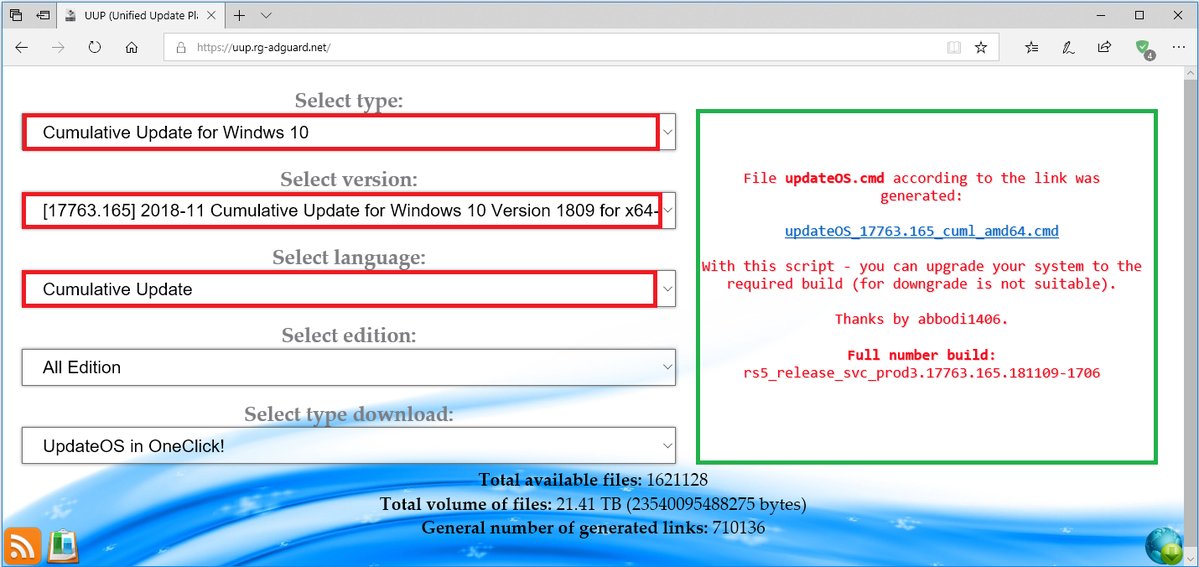Click the browser Back arrow
Image resolution: width=1199 pixels, height=567 pixels.
[21, 47]
